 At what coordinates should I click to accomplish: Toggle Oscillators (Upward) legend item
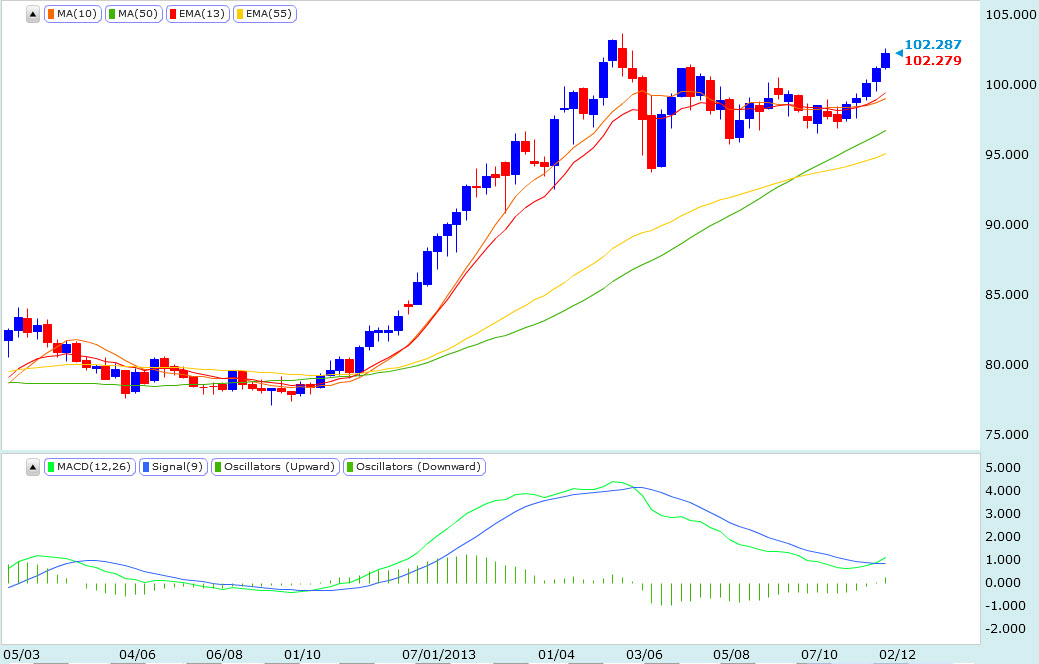click(x=276, y=467)
